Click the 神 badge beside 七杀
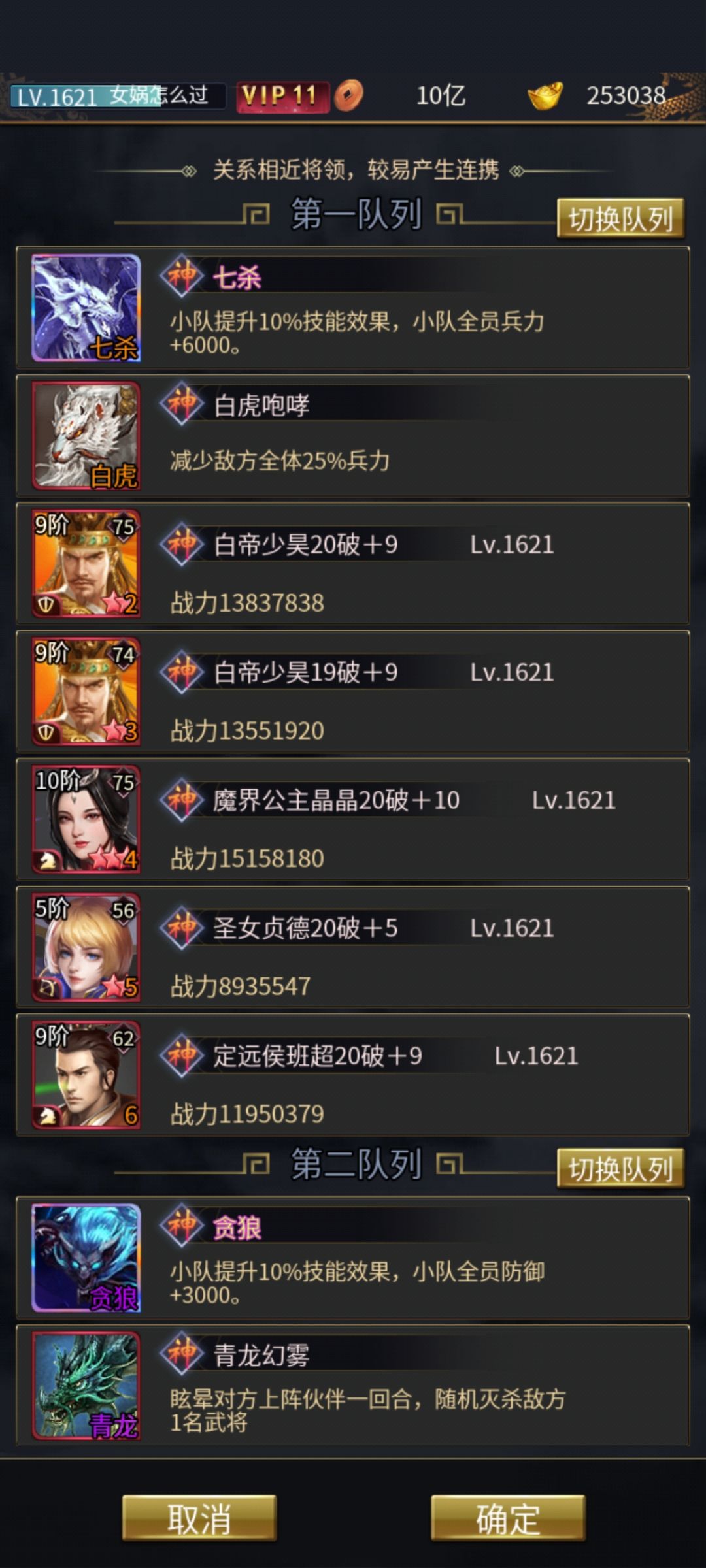706x1568 pixels. coord(182,276)
